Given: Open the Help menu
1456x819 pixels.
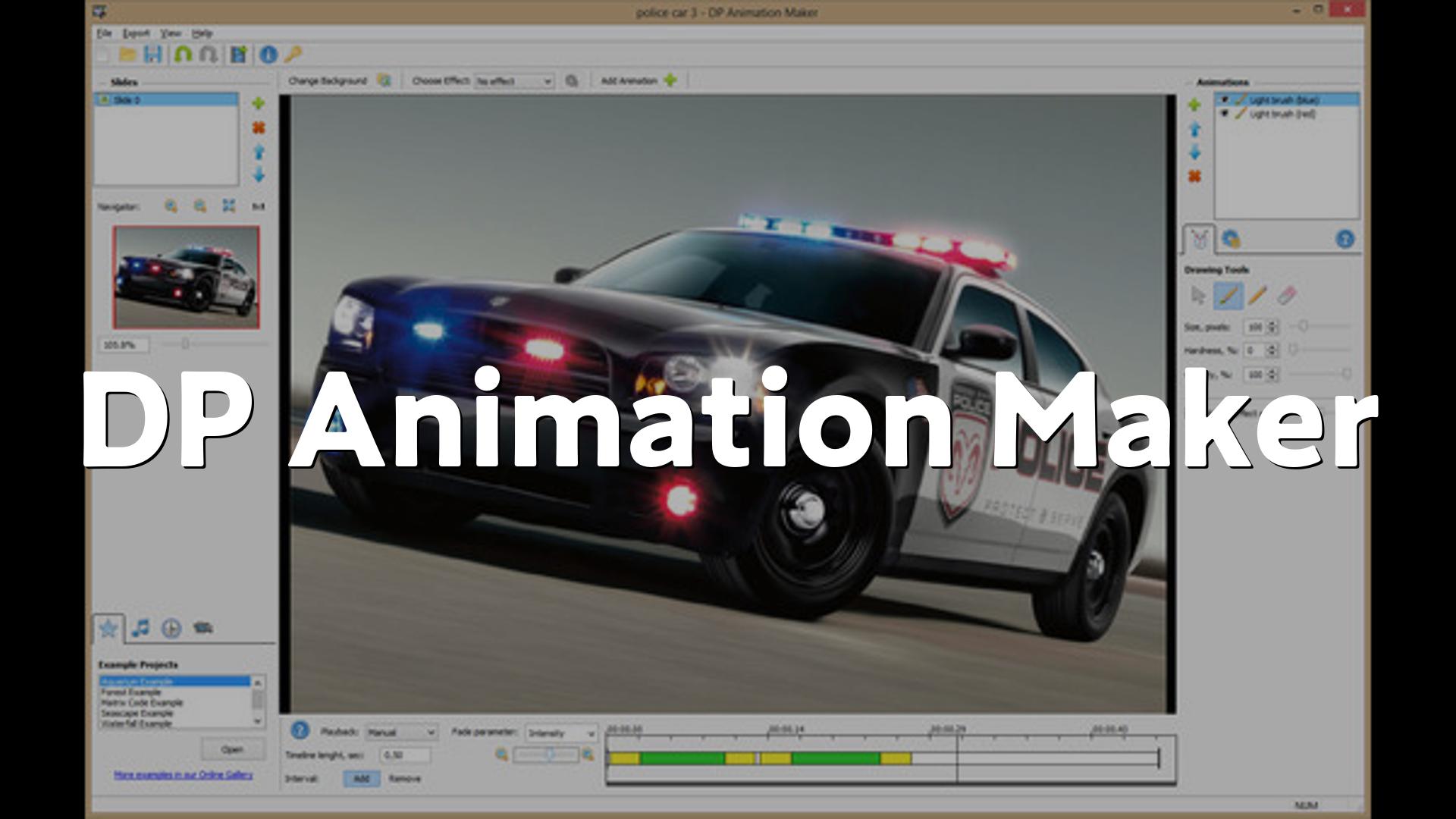Looking at the screenshot, I should point(202,33).
